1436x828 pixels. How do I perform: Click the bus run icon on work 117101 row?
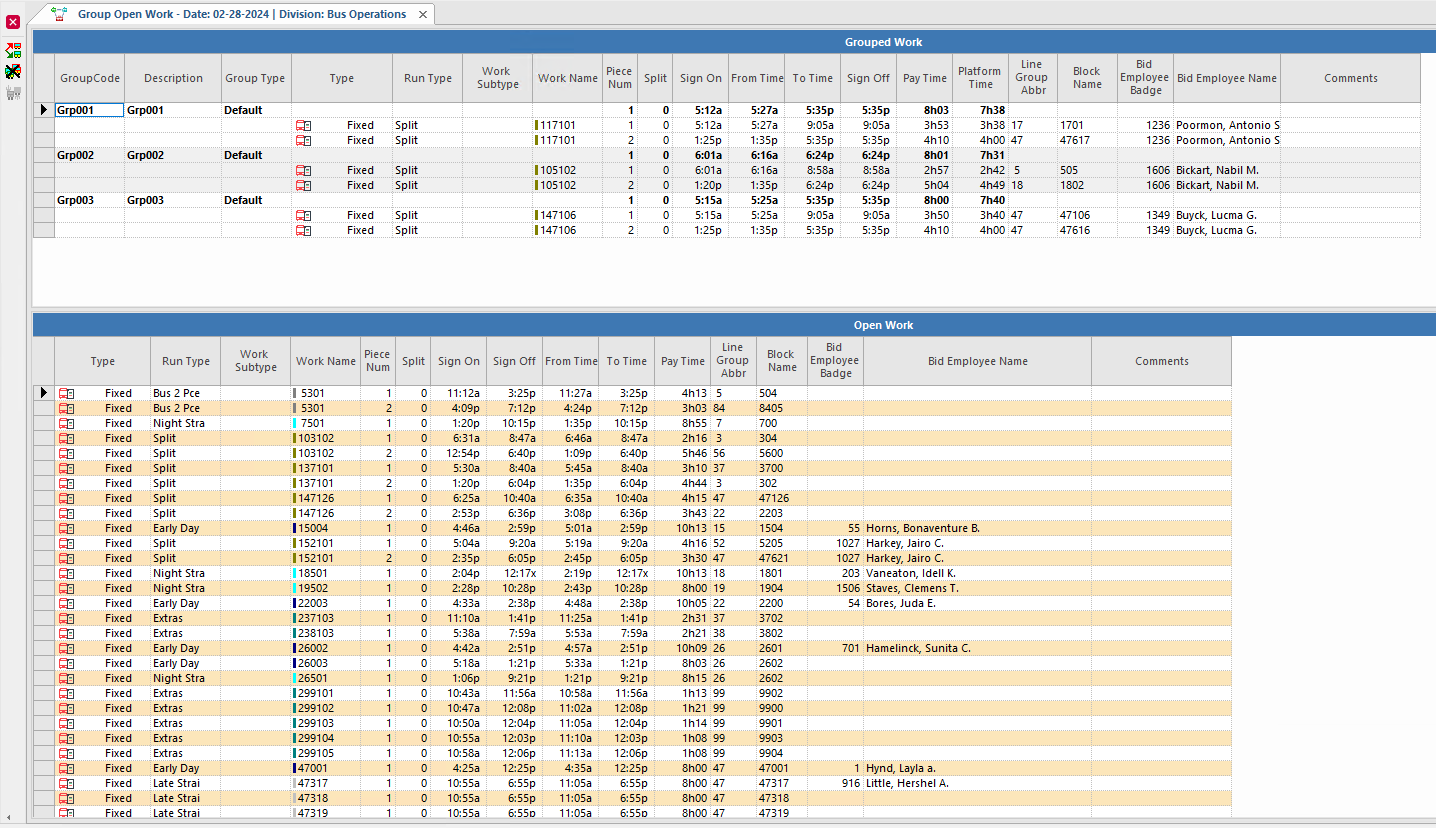(x=305, y=125)
